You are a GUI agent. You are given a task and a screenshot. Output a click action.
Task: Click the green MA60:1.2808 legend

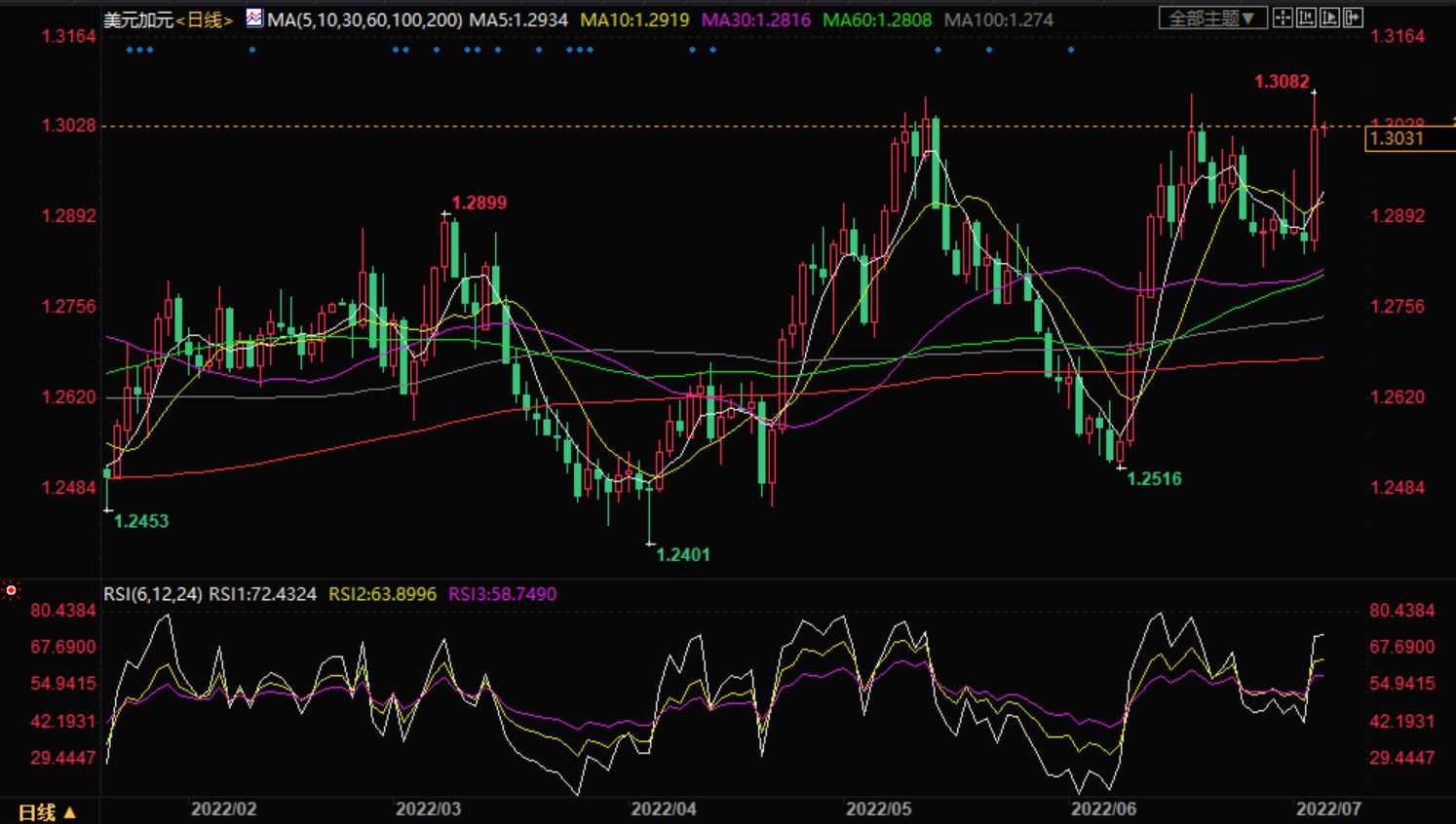[x=876, y=19]
